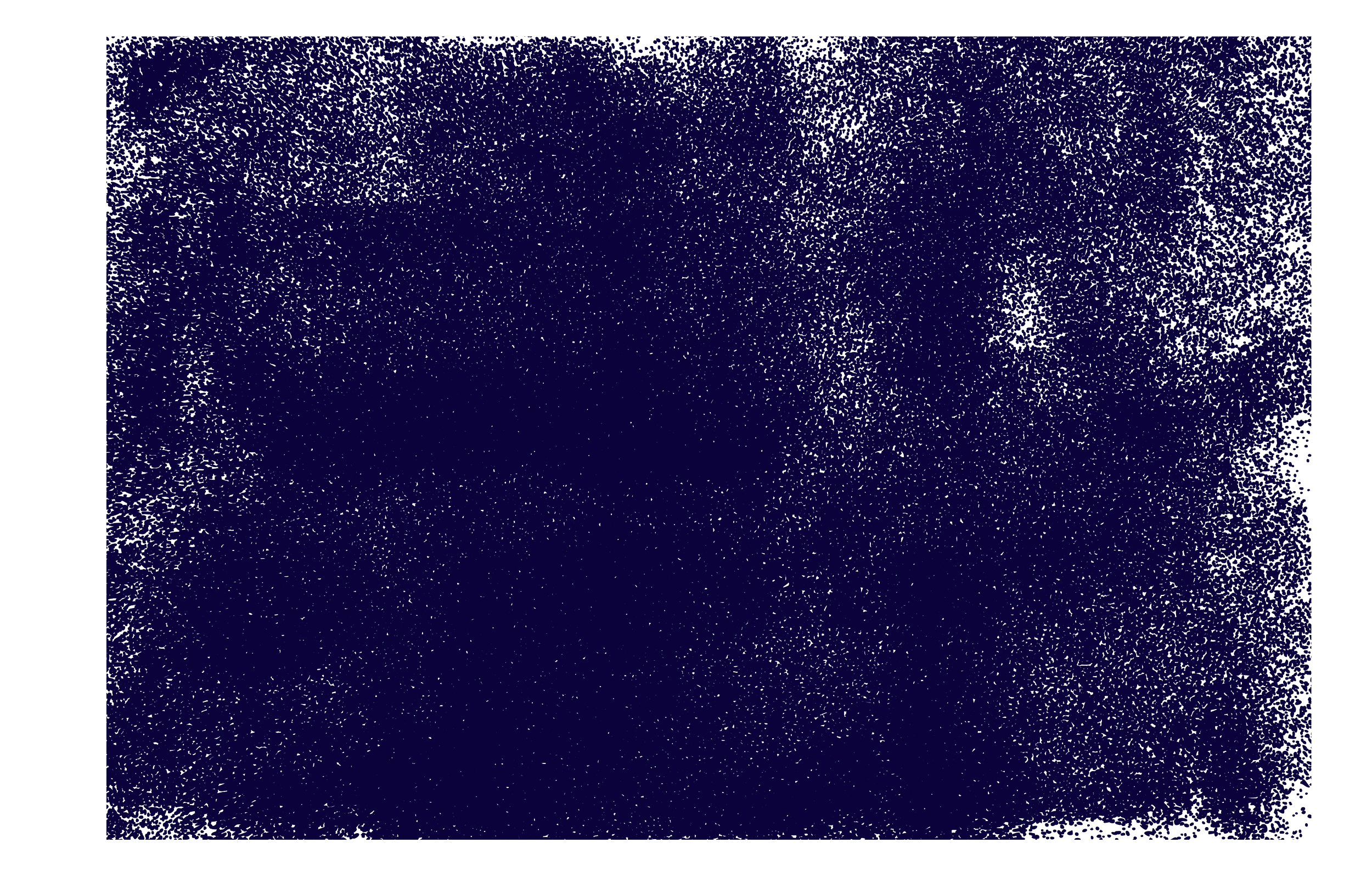The image size is (1372, 888).
Task: Click the white bottom border line of the image
Action: pos(576,841)
